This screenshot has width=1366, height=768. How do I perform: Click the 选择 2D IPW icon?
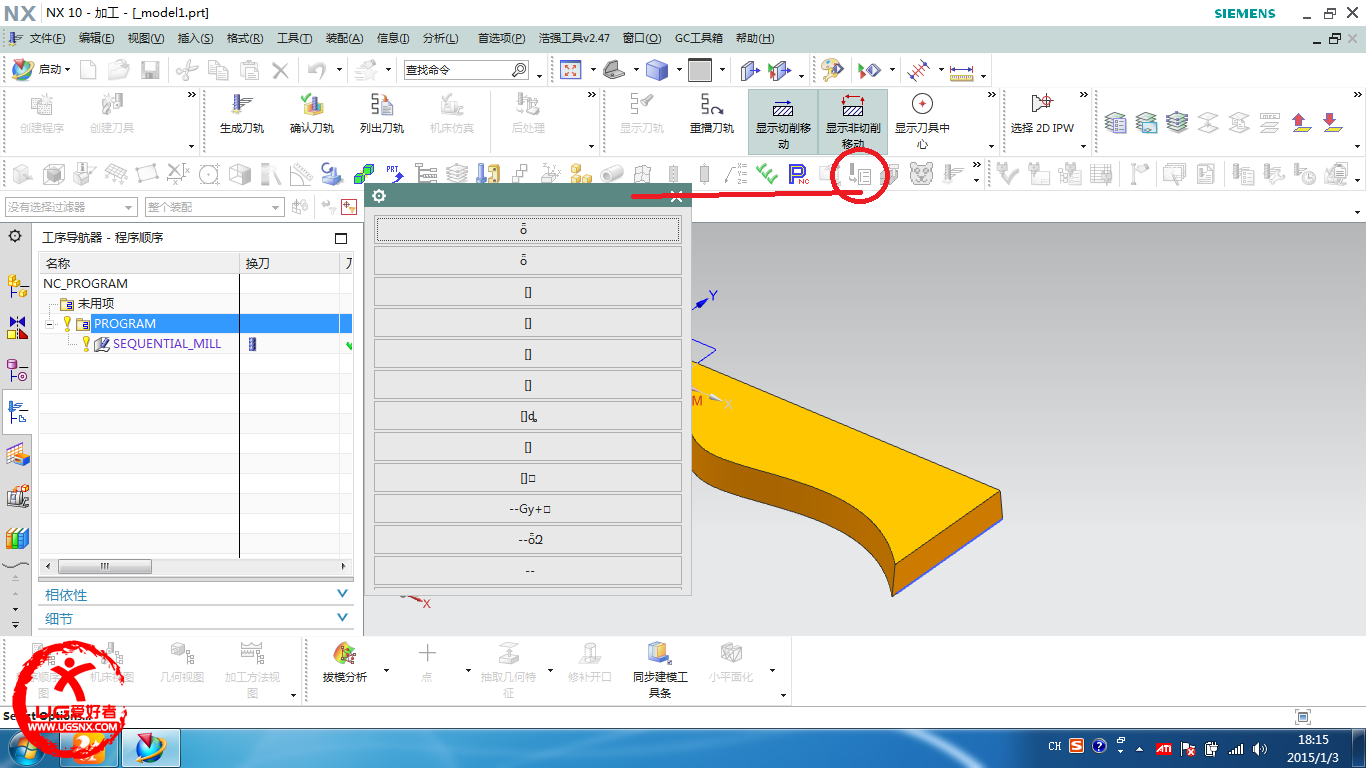[x=1042, y=113]
